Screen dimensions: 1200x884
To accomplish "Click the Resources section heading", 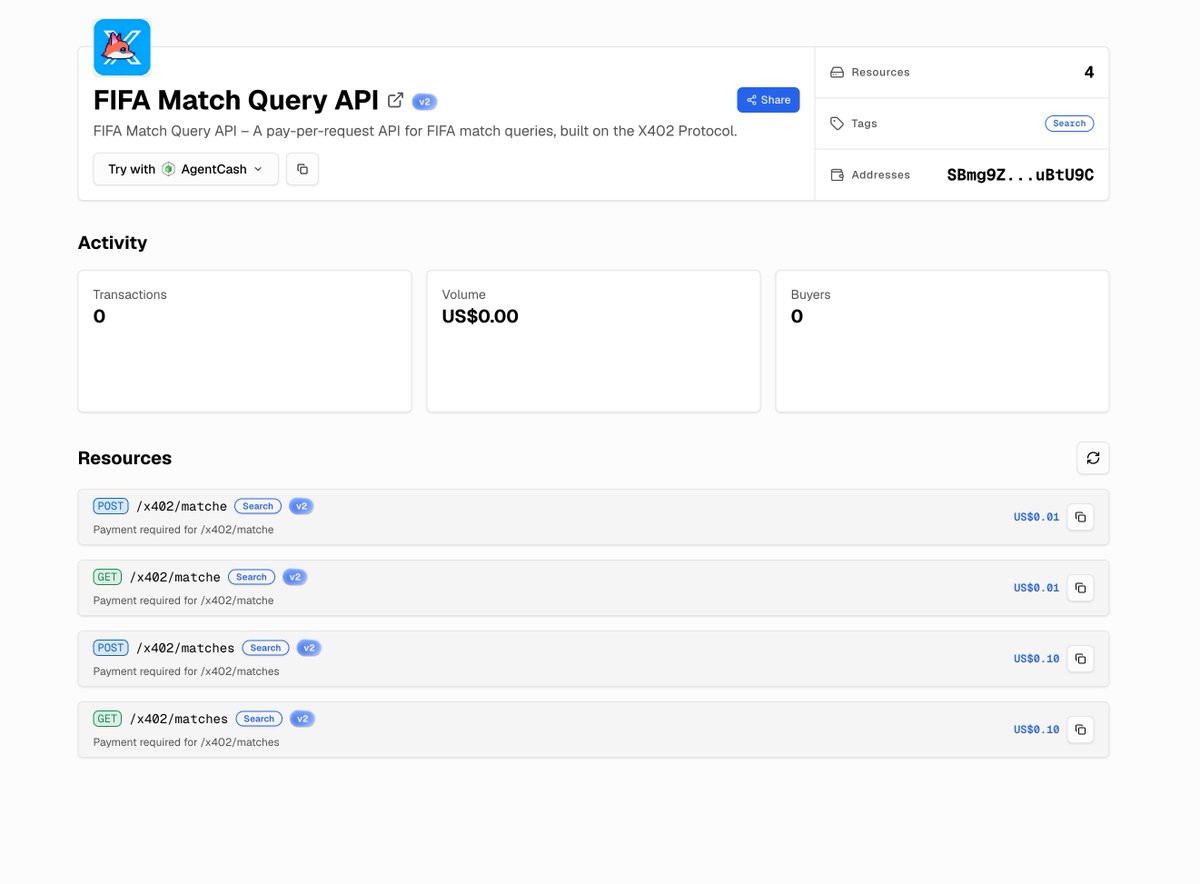I will tap(125, 458).
